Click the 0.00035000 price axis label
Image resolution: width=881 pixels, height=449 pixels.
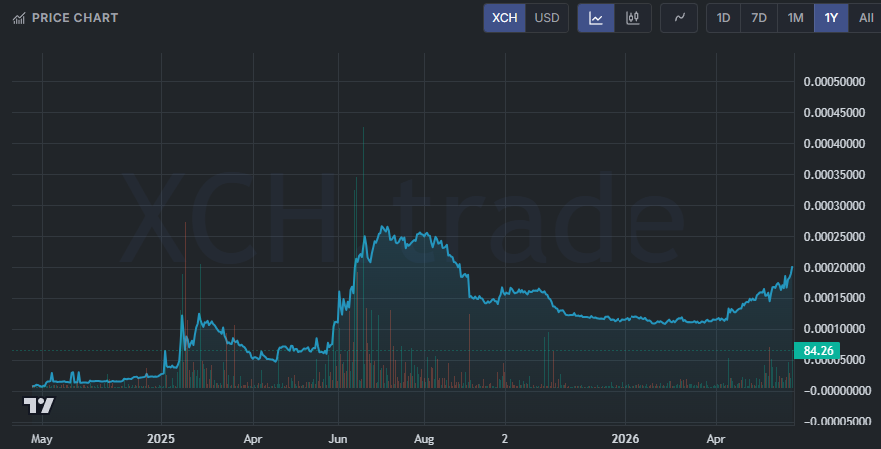pos(834,175)
